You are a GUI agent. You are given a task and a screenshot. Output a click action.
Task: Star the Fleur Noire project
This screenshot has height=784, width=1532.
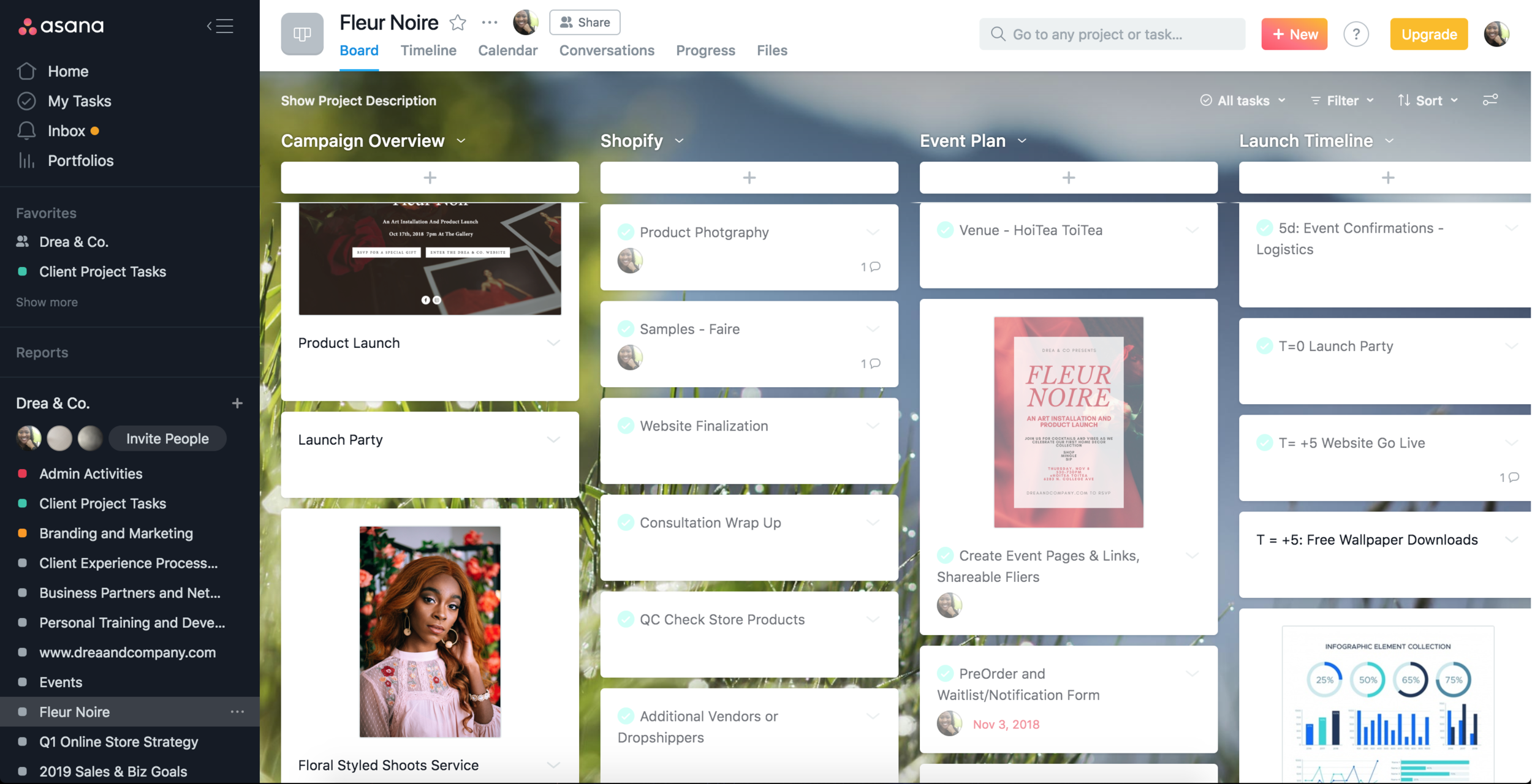point(458,22)
